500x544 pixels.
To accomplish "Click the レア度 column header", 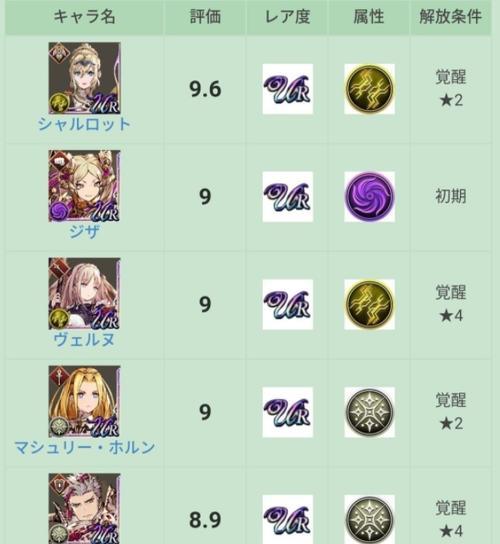I will [288, 17].
